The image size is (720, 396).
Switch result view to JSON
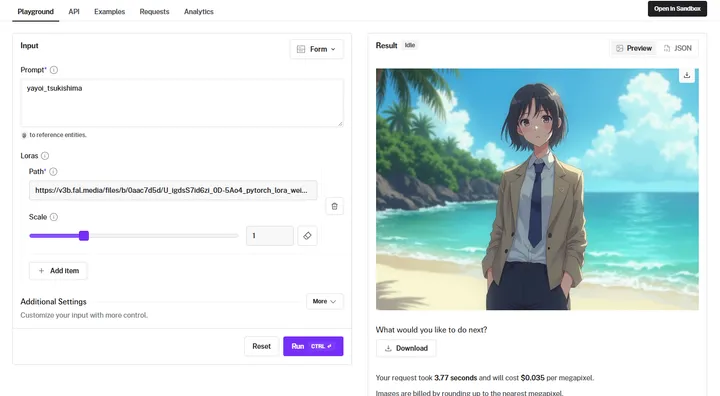tap(677, 48)
